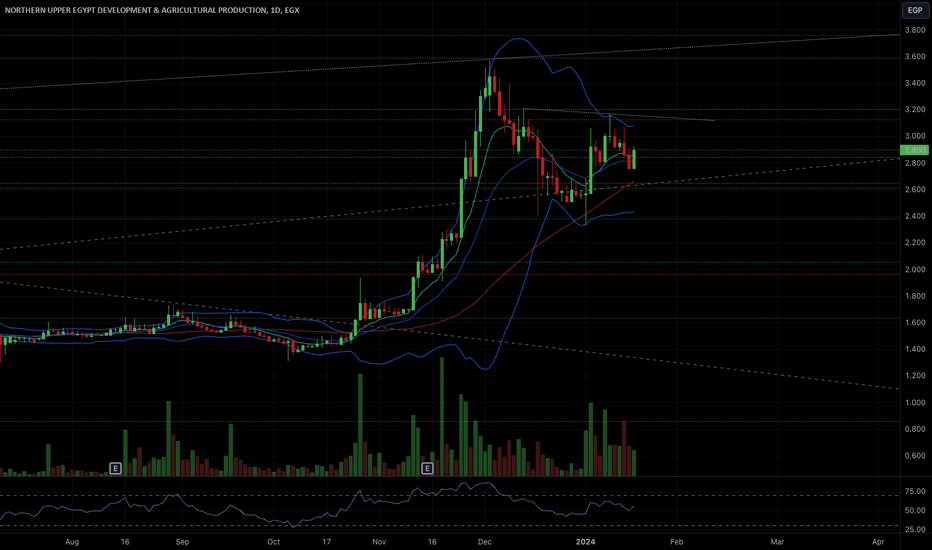Click the Sep label on time axis
932x550 pixels.
click(182, 542)
